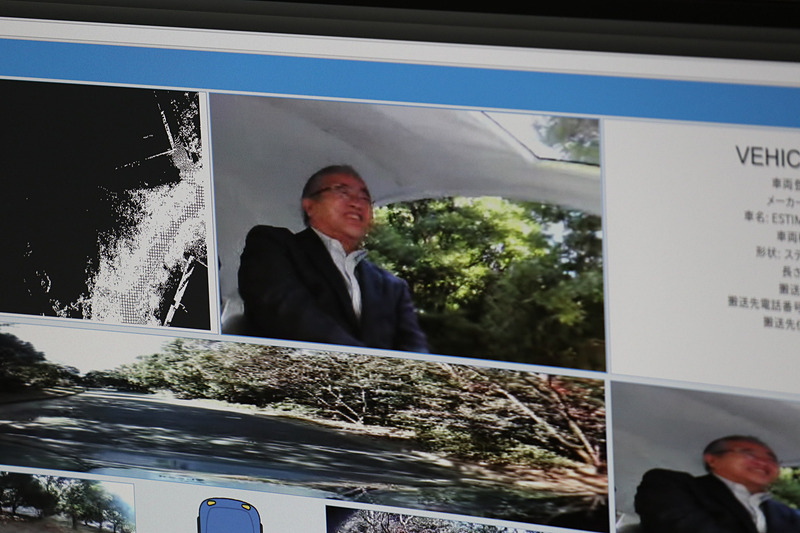Open the black-and-white point cloud map panel
Image resolution: width=800 pixels, height=533 pixels.
[x=104, y=202]
